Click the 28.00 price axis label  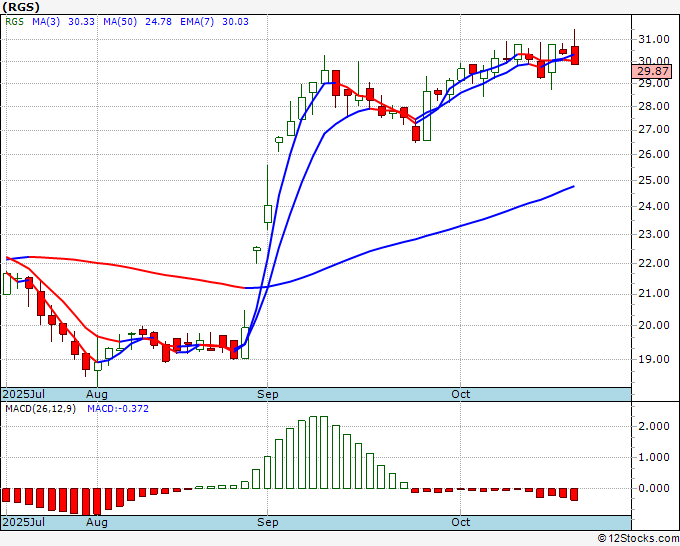tap(654, 106)
